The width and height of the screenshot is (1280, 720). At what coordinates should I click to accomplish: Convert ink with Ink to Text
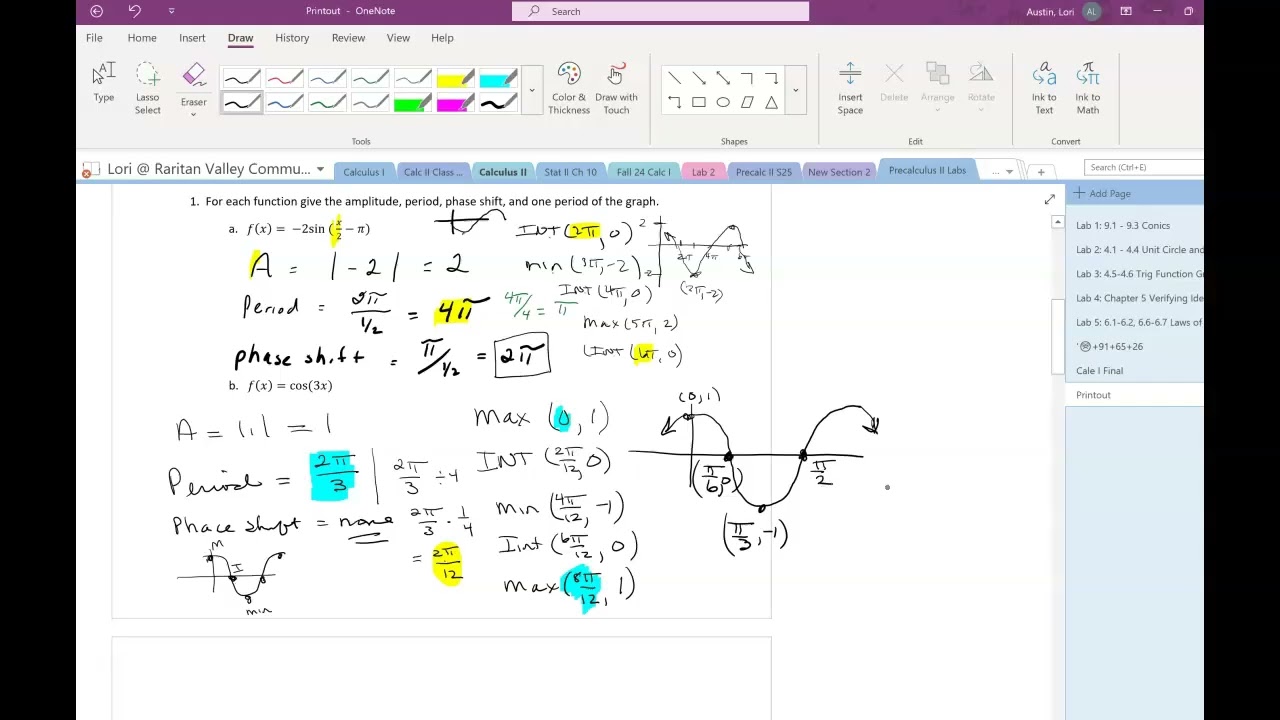(x=1044, y=88)
